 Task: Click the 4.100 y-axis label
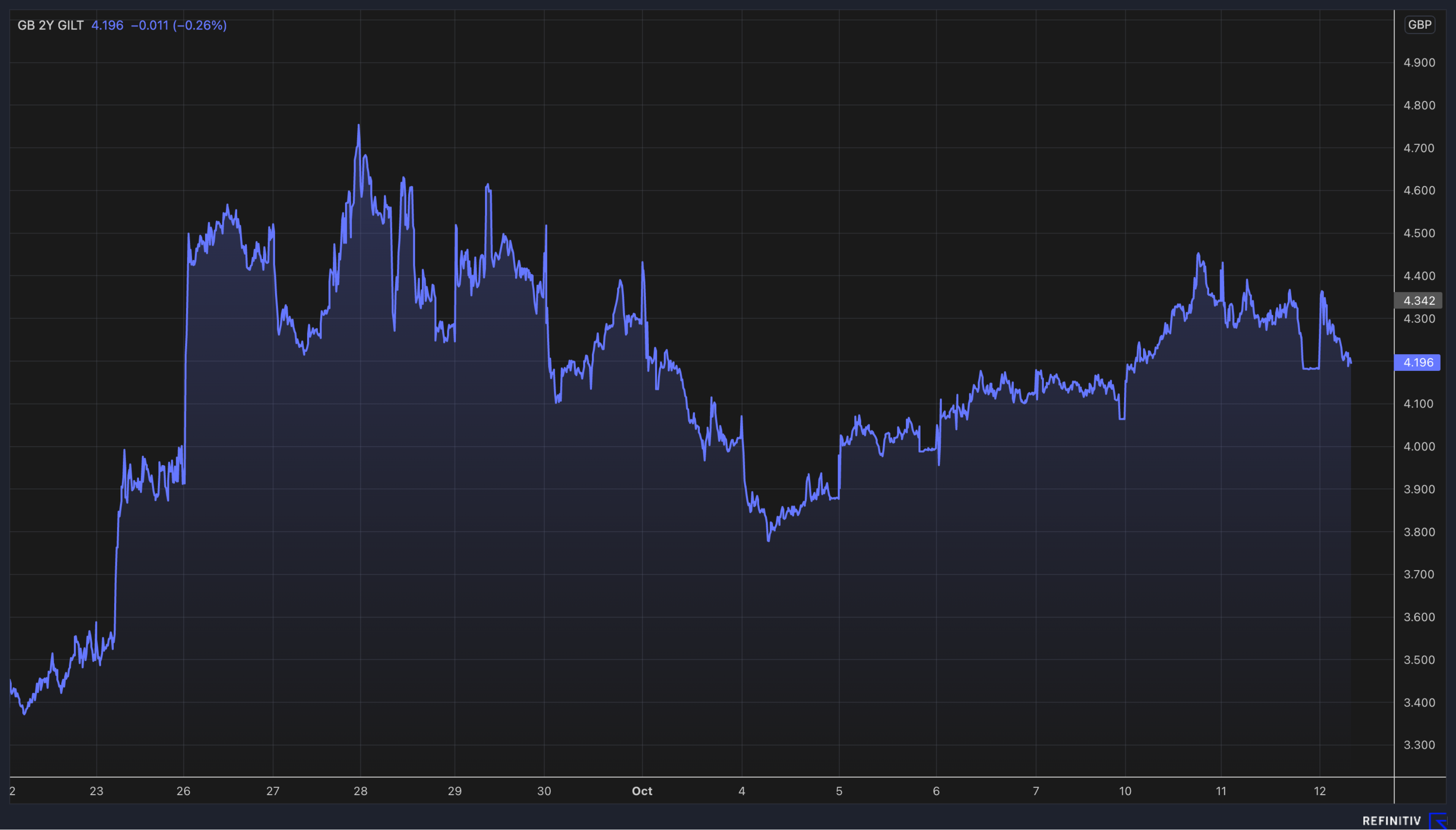click(1419, 404)
